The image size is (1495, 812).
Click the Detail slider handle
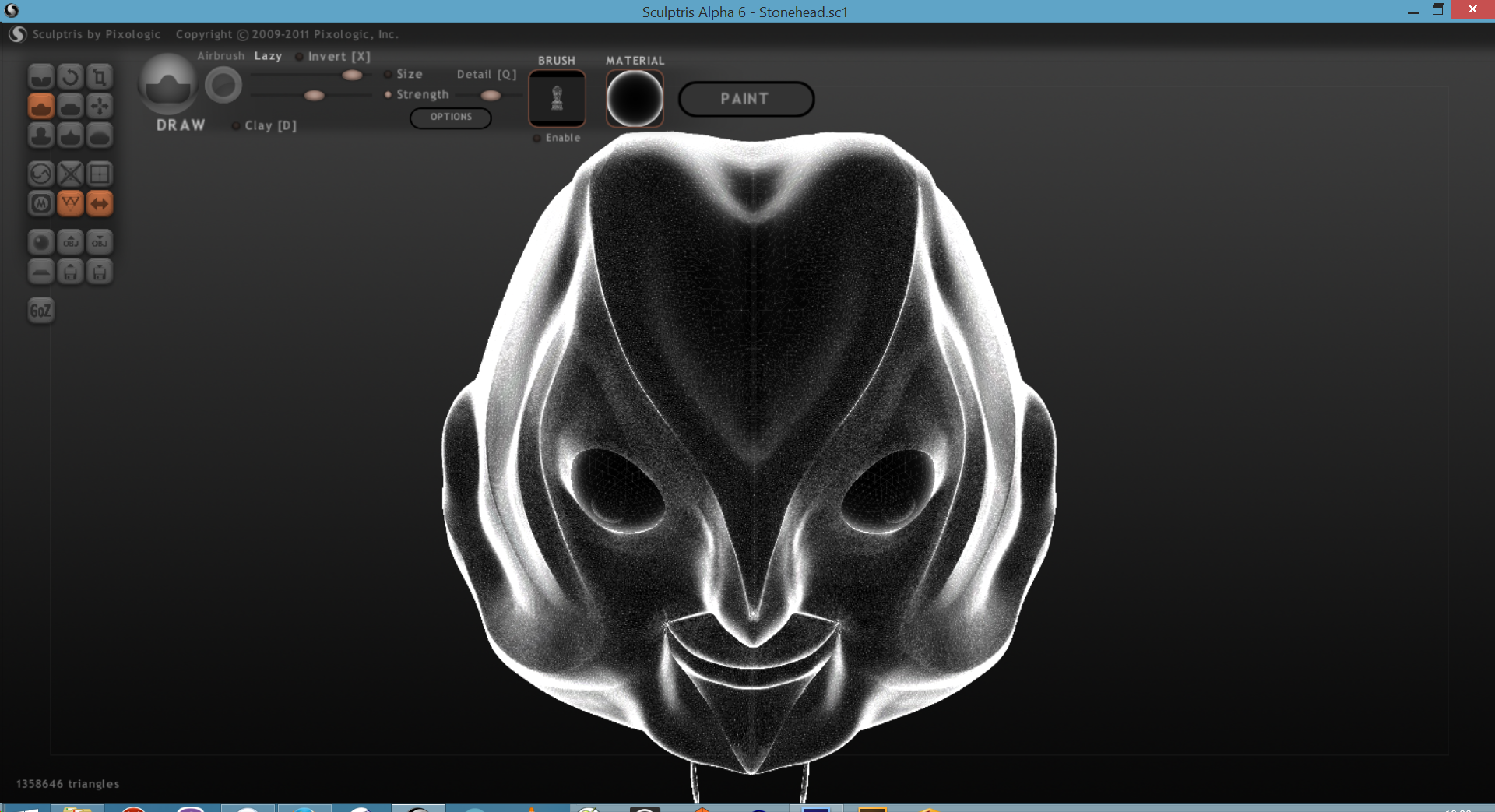(x=491, y=95)
